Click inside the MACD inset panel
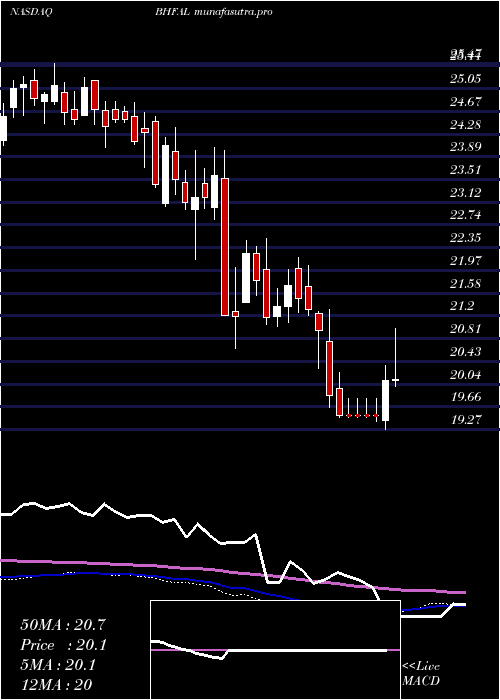 click(x=275, y=650)
